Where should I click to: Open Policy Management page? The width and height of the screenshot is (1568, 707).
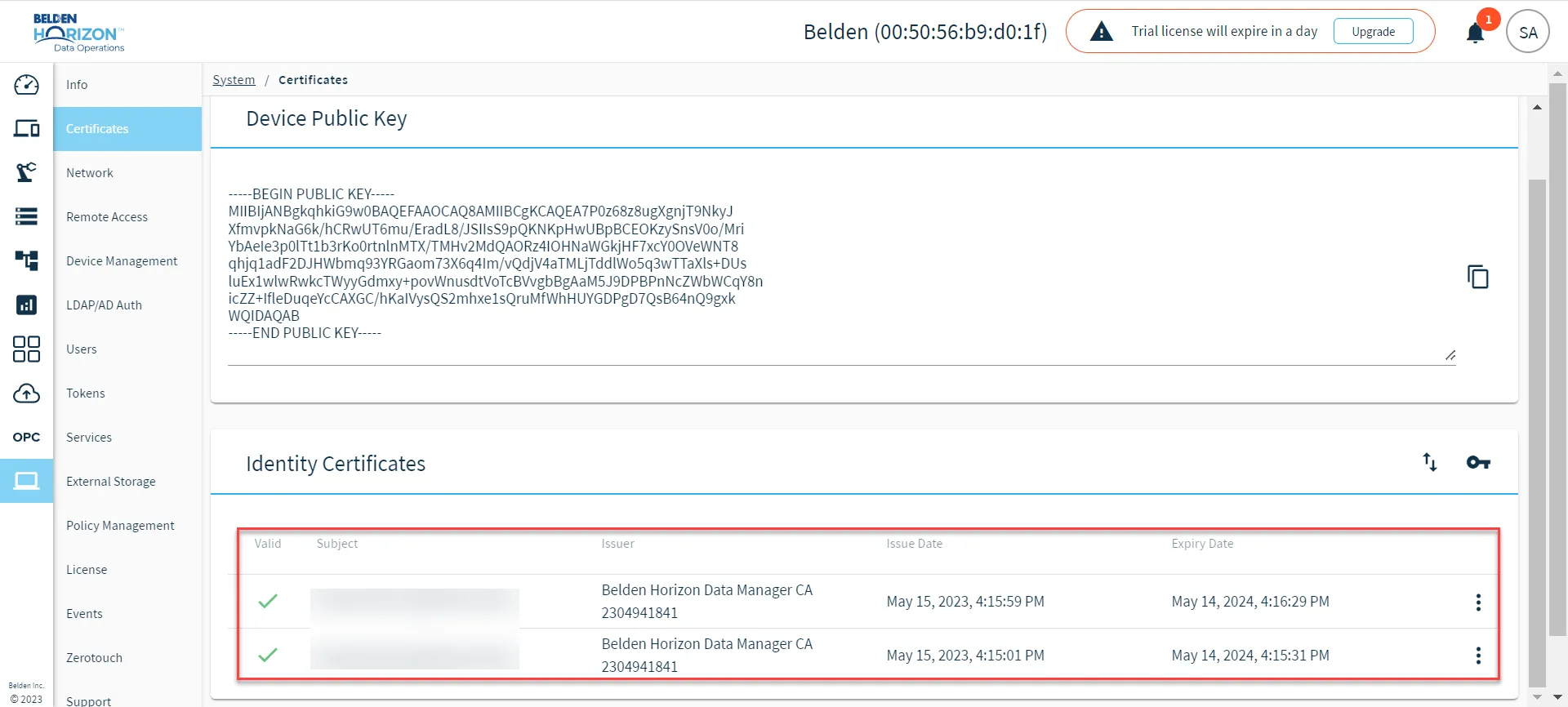coord(127,525)
